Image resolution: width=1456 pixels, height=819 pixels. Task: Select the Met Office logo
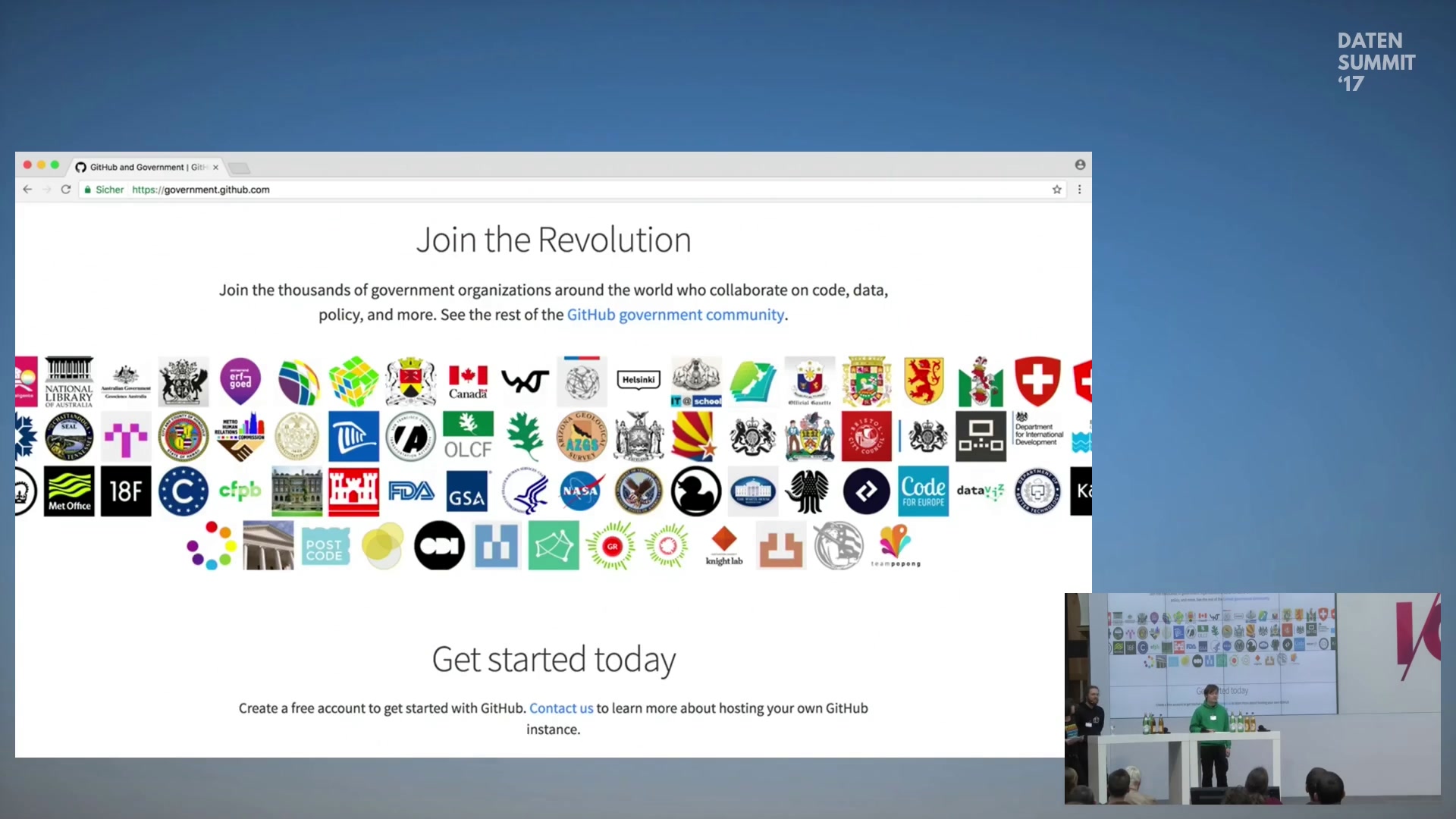point(69,491)
